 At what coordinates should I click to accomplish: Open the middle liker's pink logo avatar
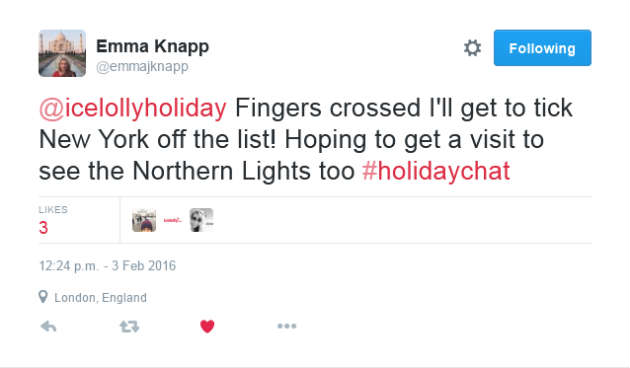pyautogui.click(x=173, y=220)
